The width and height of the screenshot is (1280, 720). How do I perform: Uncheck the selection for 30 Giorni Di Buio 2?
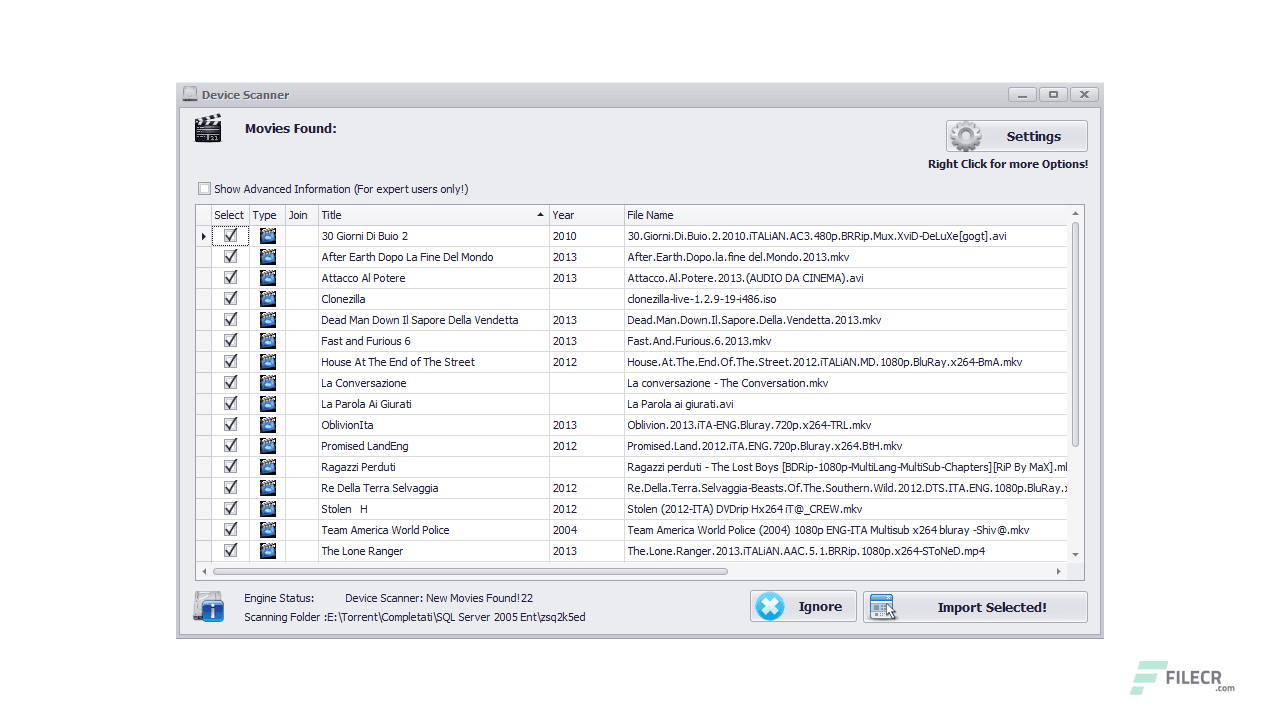coord(230,235)
